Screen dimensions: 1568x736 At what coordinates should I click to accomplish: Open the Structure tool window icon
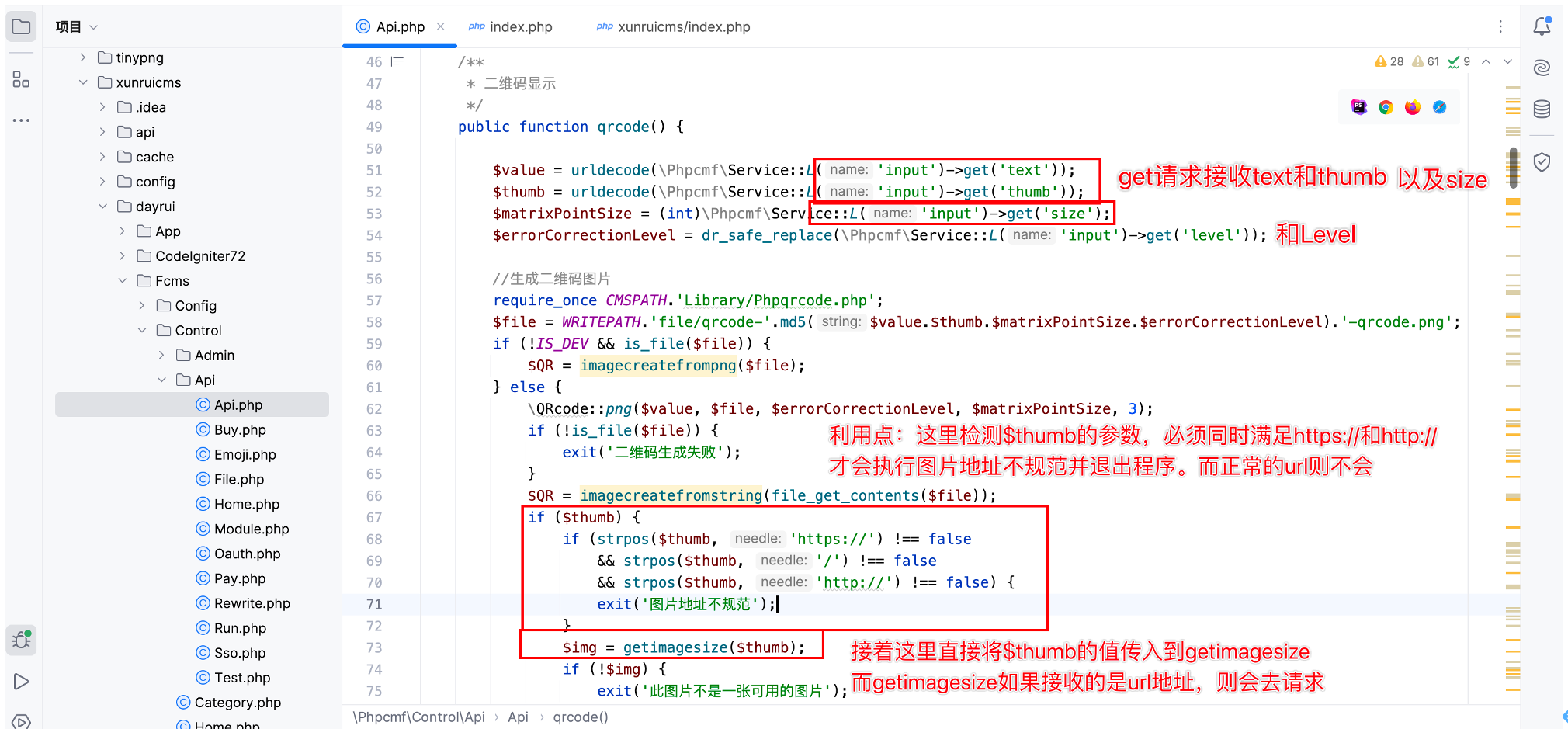pyautogui.click(x=21, y=79)
